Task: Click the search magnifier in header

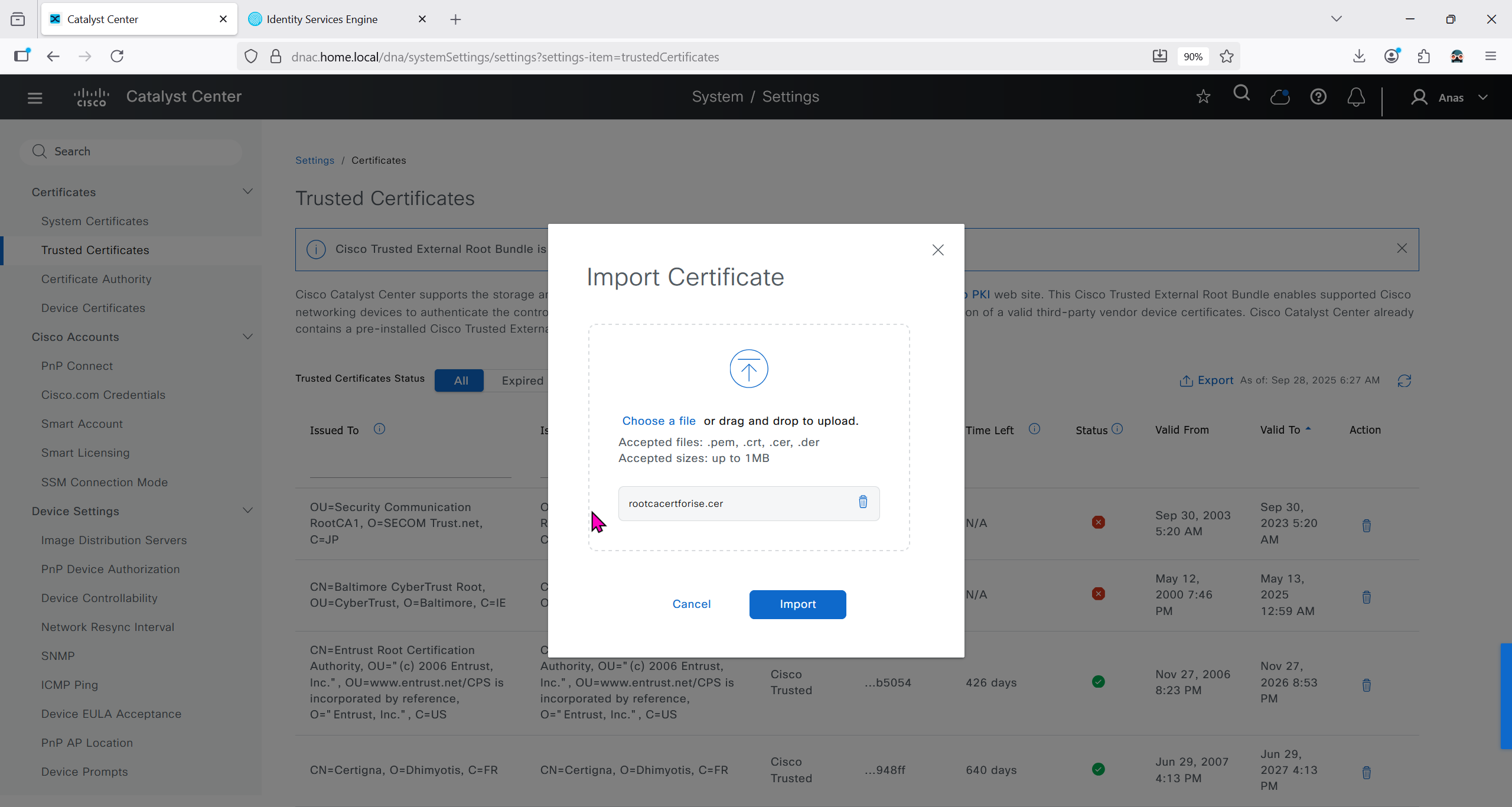Action: (1241, 95)
